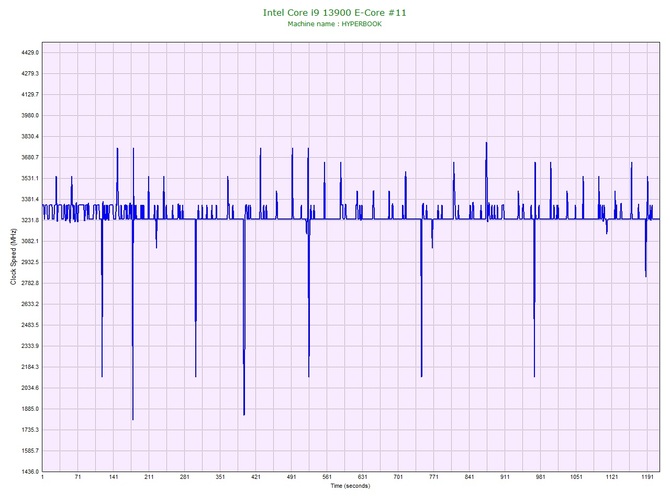This screenshot has height=503, width=670.
Task: Click the 1051 seconds x-axis label
Action: tap(576, 477)
